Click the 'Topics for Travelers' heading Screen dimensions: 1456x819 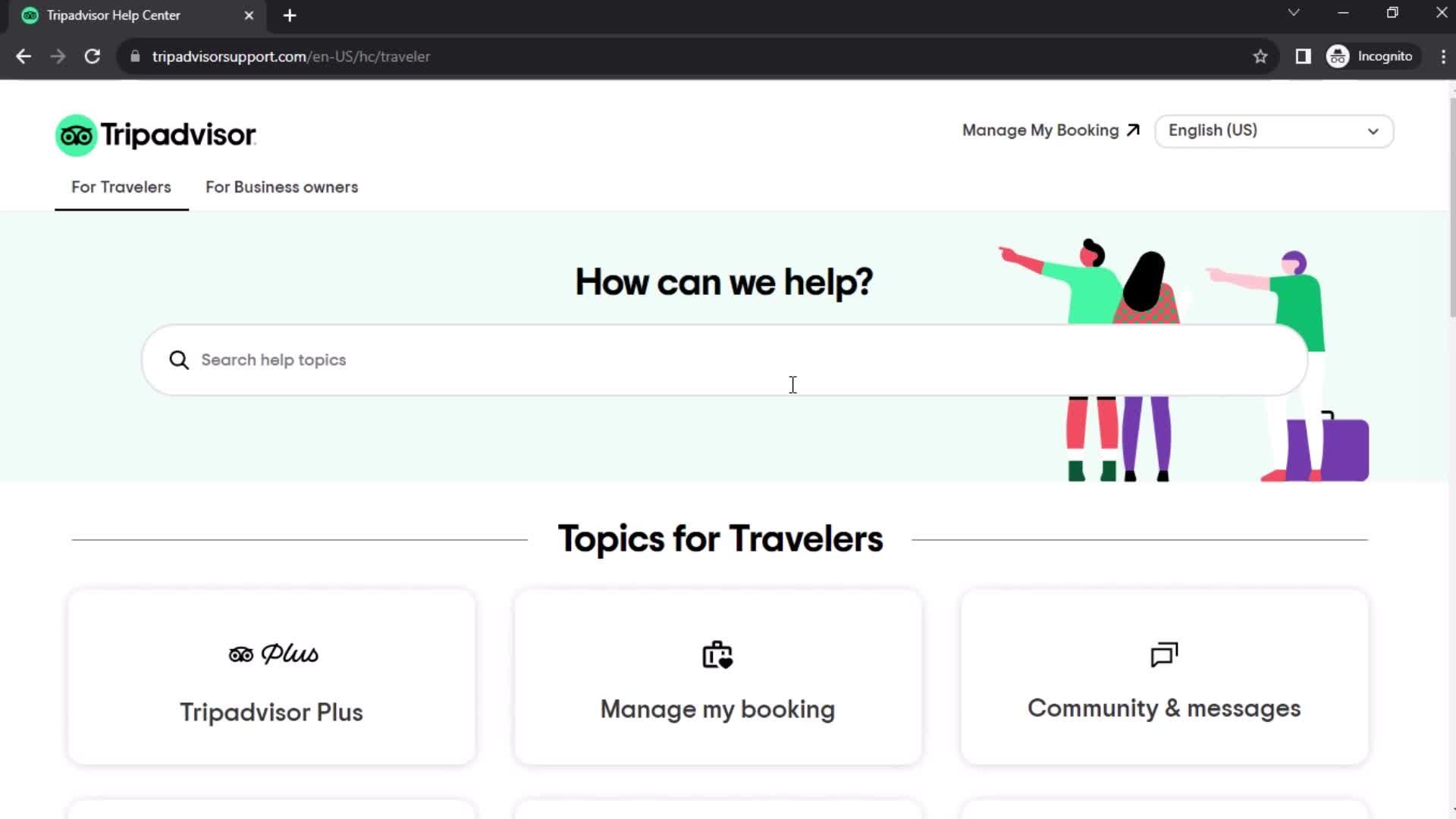(720, 539)
